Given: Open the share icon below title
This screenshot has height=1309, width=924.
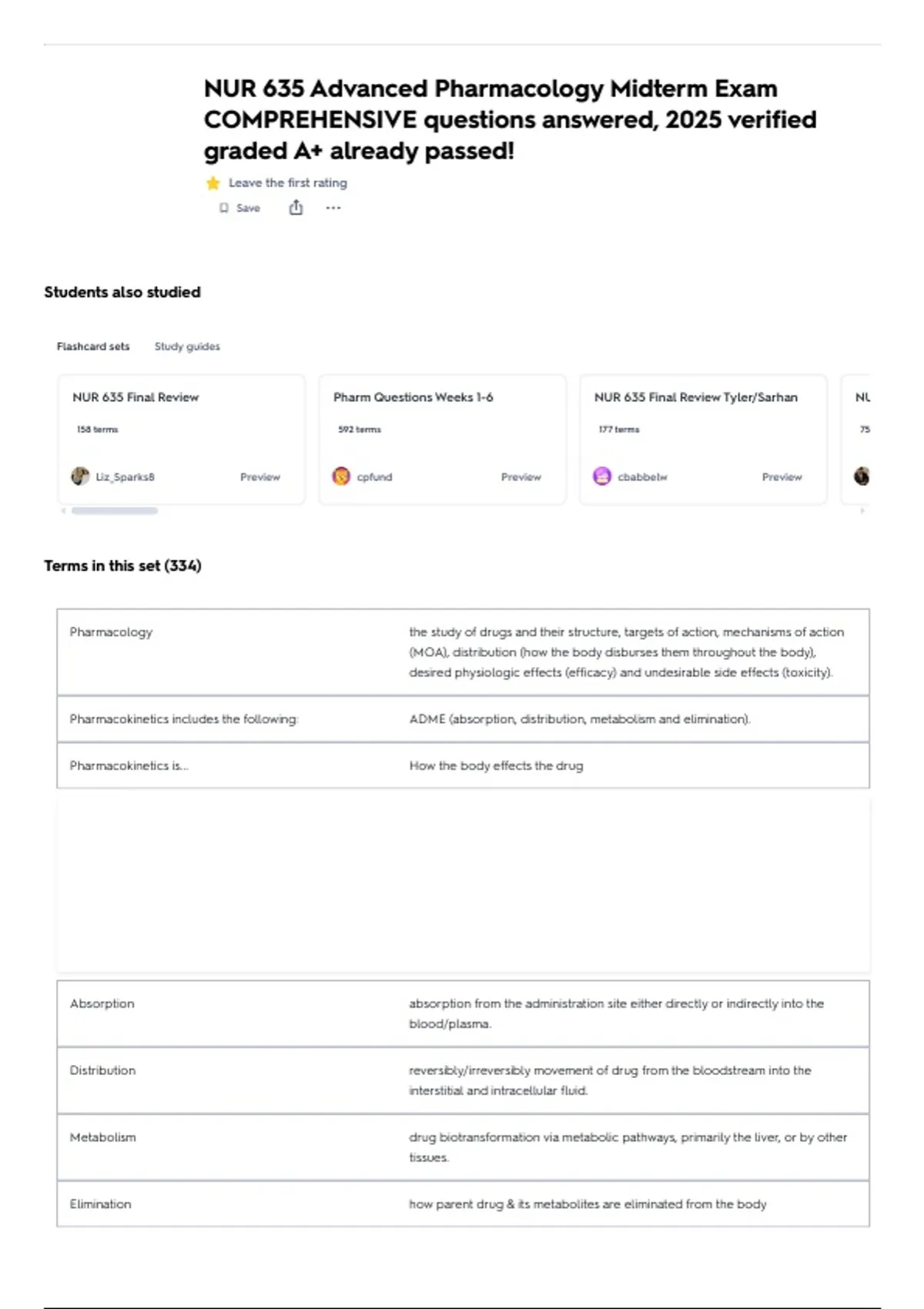Looking at the screenshot, I should coord(296,208).
